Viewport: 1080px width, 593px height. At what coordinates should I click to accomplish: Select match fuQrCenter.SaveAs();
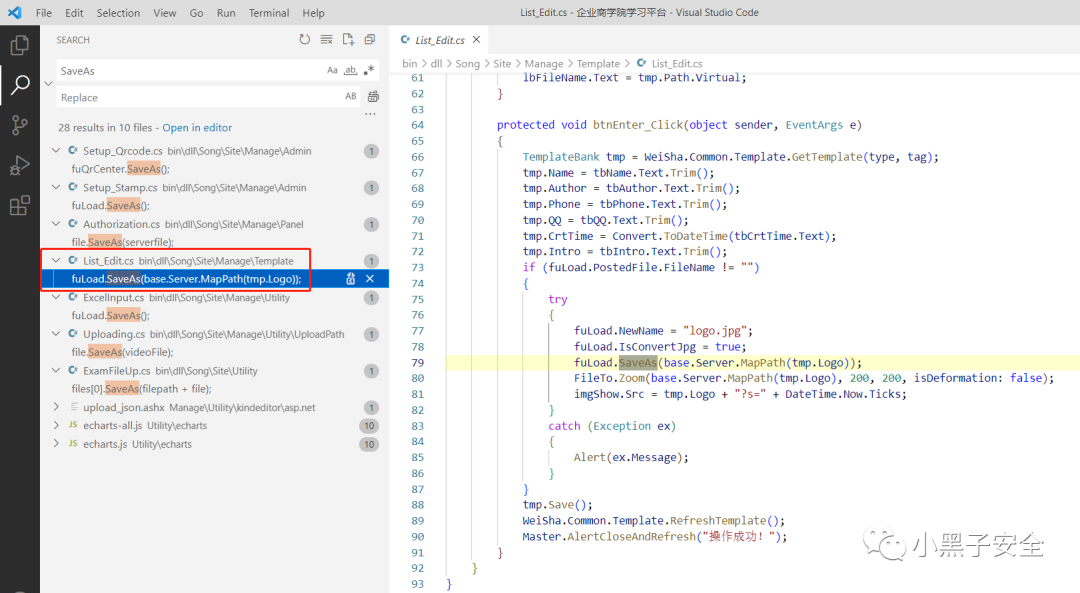tap(121, 169)
